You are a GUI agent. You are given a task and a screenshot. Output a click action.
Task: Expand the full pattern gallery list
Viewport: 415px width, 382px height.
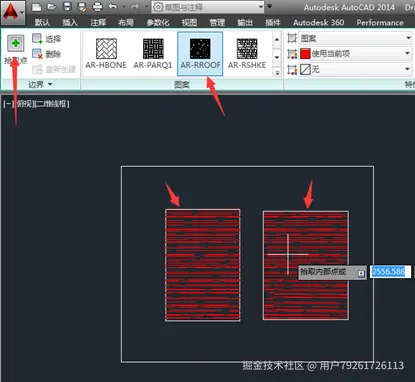277,72
